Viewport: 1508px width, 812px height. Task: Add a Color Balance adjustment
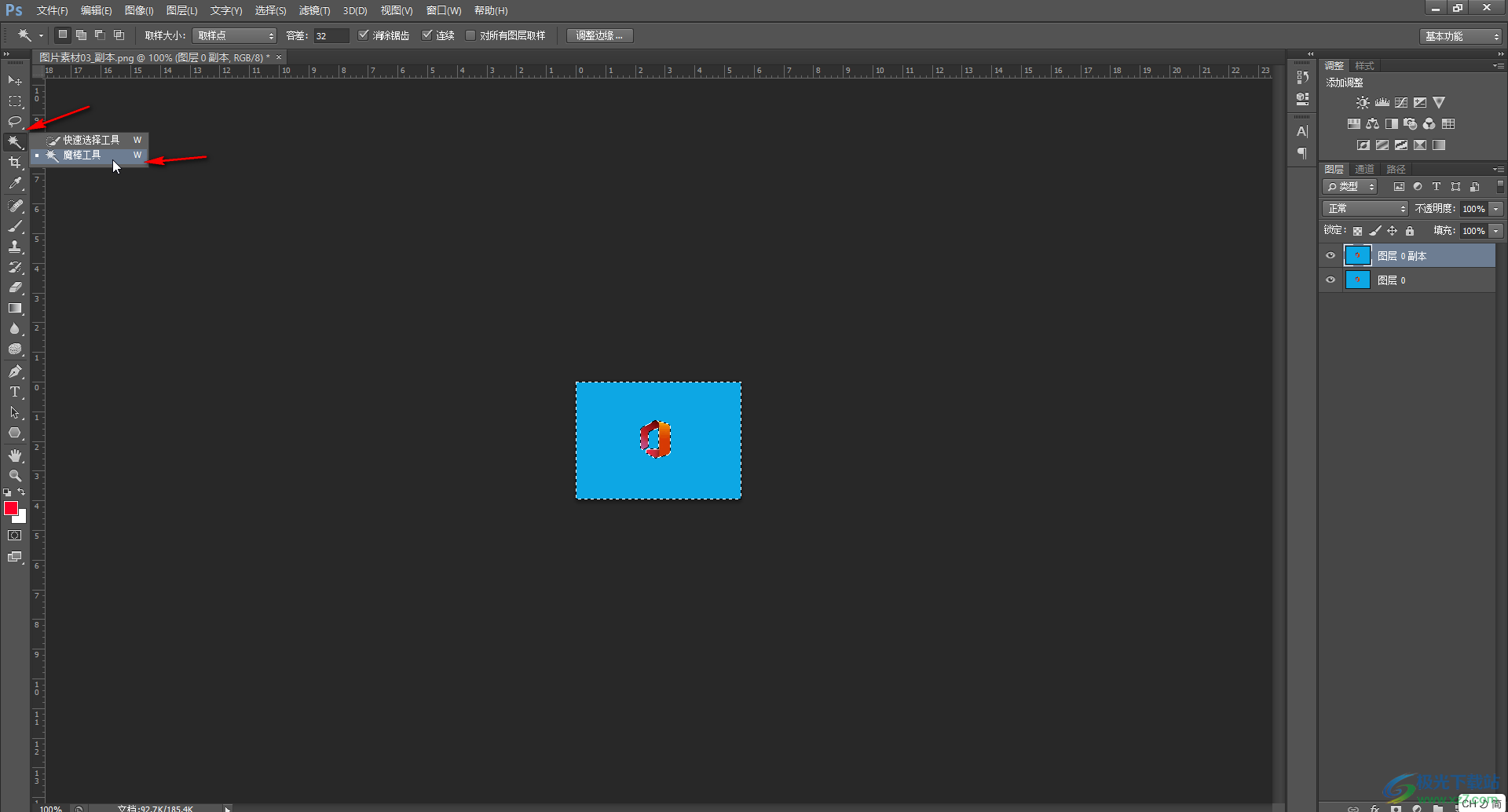(1372, 124)
